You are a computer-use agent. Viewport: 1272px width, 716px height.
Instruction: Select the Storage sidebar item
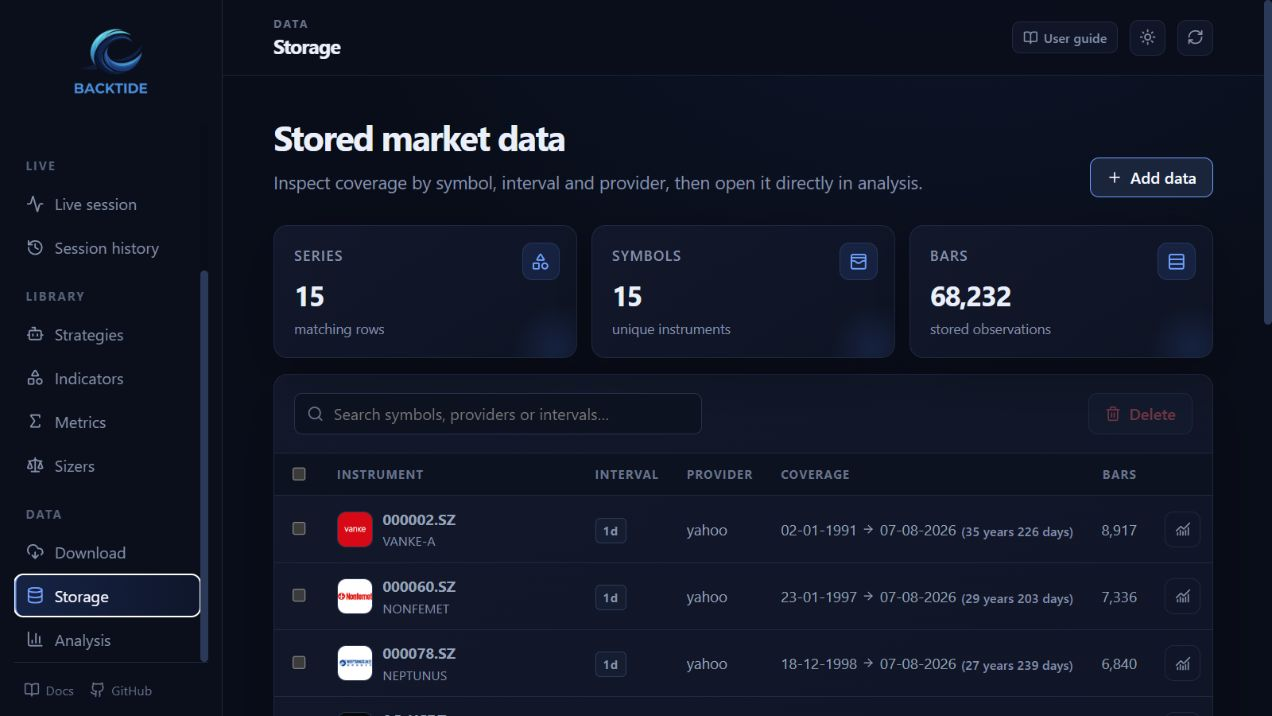click(x=107, y=596)
